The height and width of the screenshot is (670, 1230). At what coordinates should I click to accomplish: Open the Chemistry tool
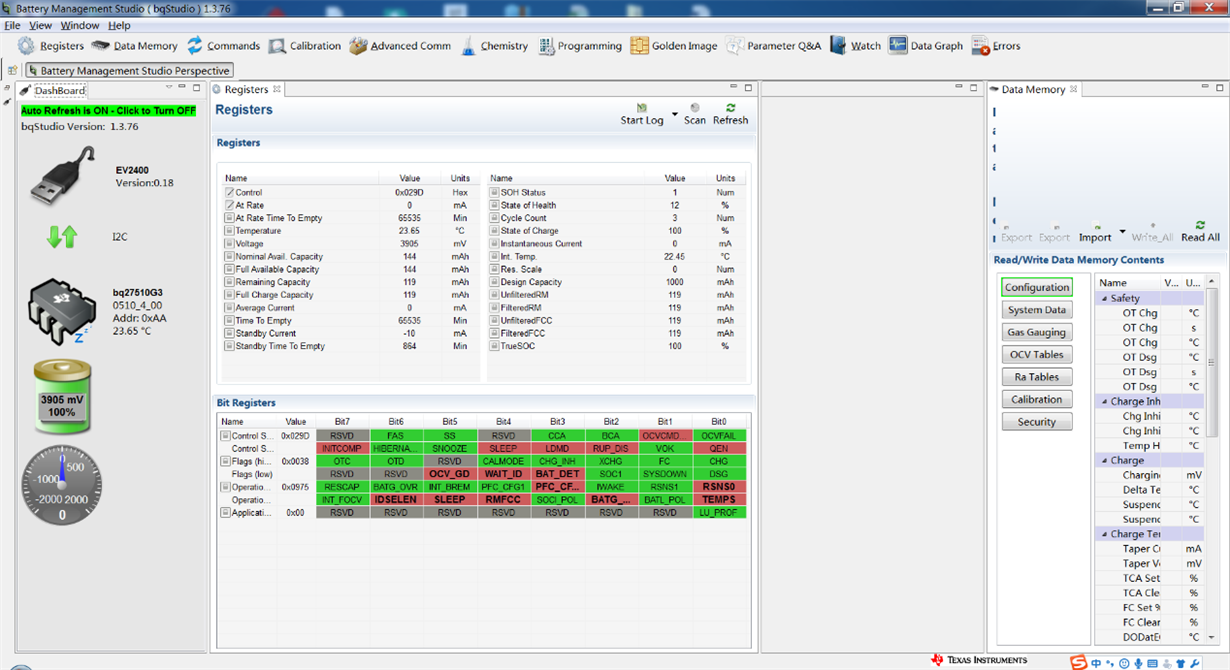click(494, 46)
